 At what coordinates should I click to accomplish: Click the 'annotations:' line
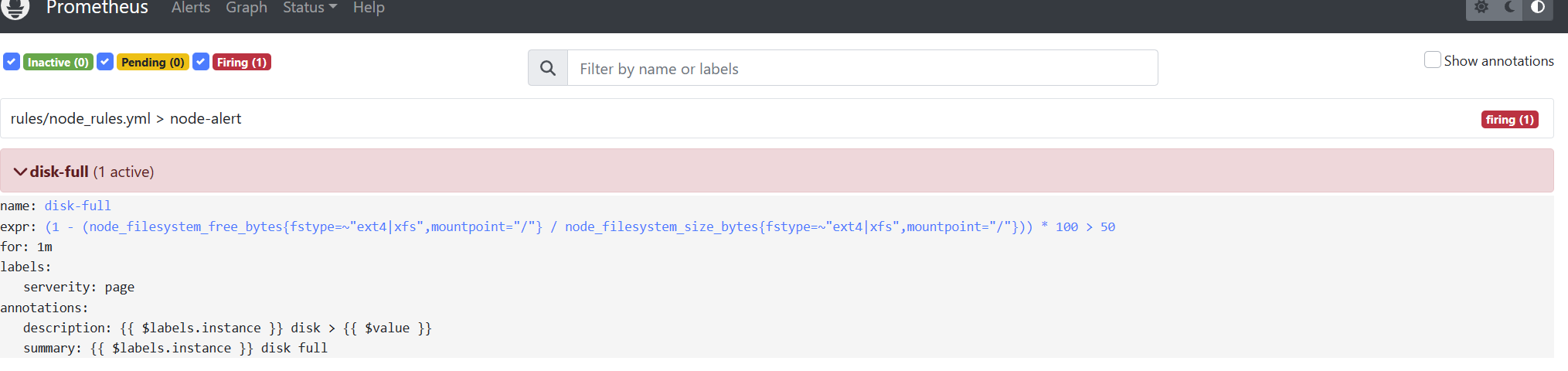[44, 308]
